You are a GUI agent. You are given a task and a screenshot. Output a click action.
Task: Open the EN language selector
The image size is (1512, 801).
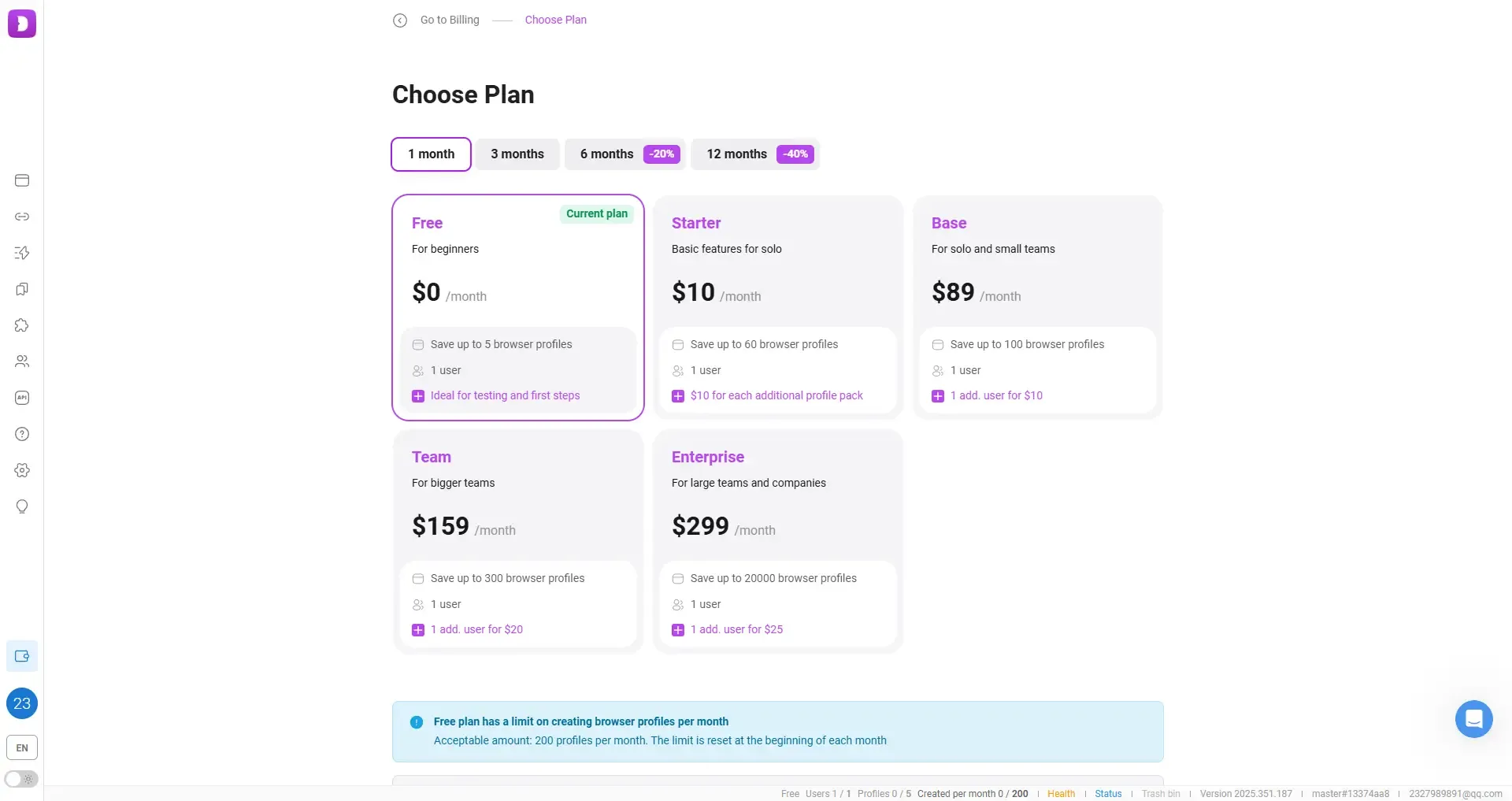click(21, 747)
